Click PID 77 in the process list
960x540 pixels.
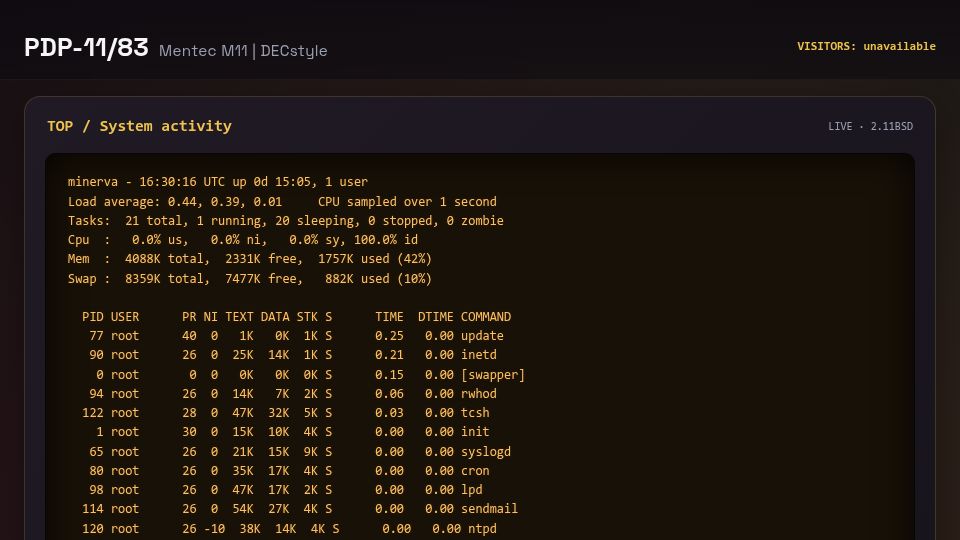(97, 336)
